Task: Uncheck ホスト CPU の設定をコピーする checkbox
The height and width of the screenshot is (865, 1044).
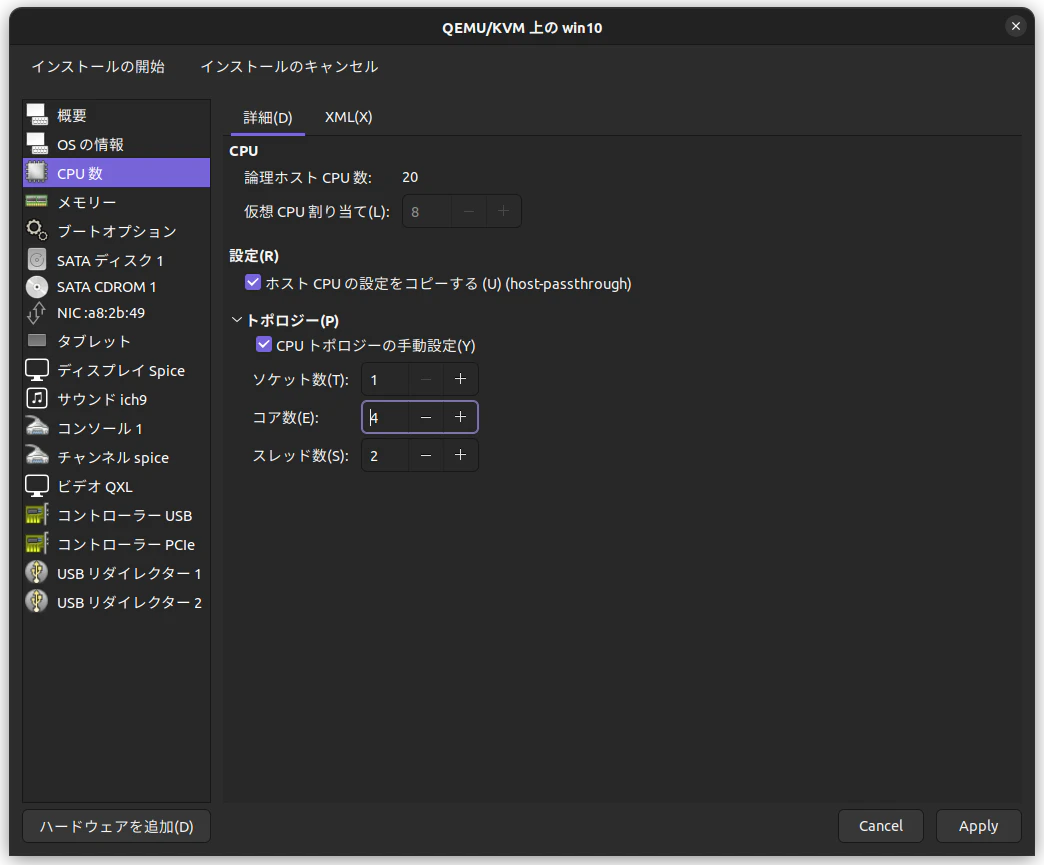Action: pyautogui.click(x=253, y=282)
